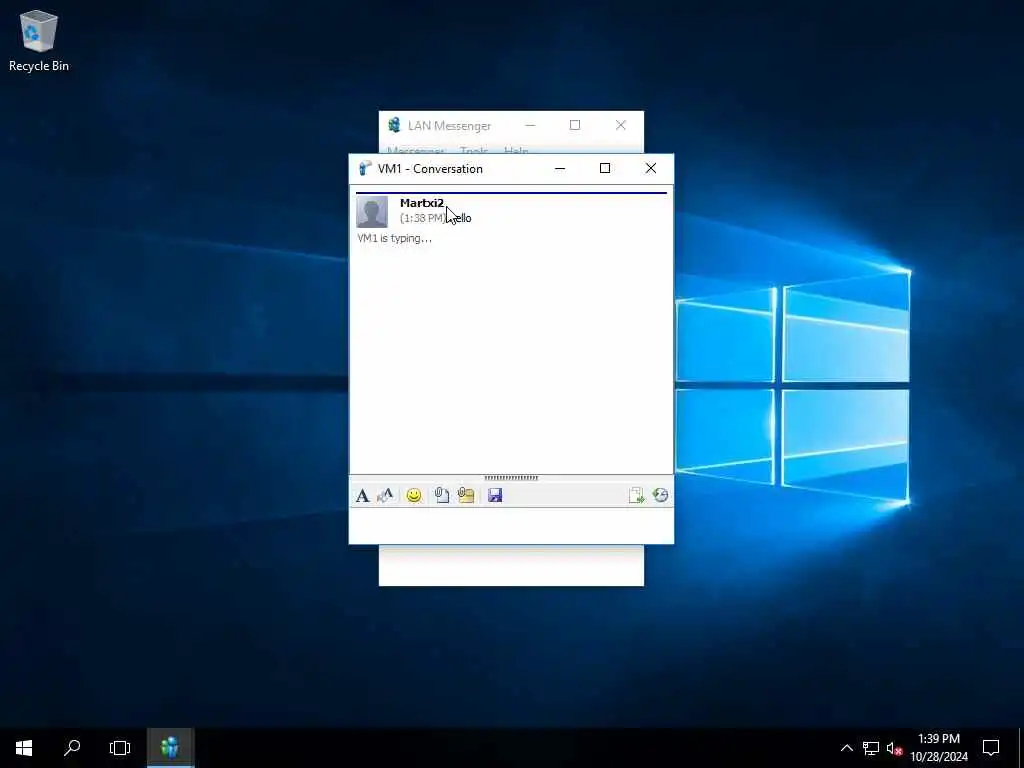Click the send file paperclip icon
The image size is (1024, 768).
click(x=442, y=496)
